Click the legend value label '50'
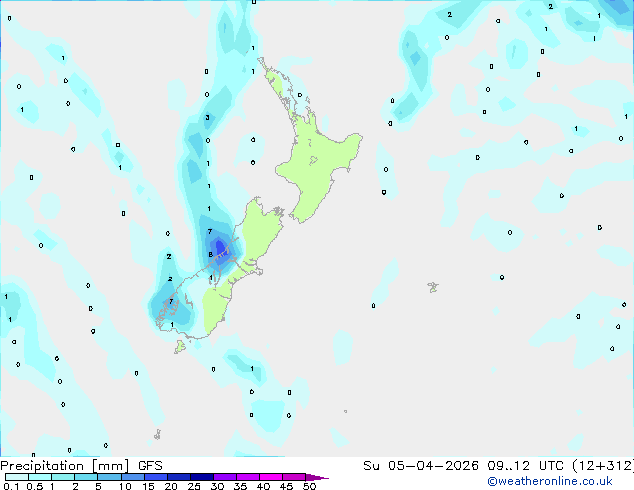The height and width of the screenshot is (490, 634). pos(309,486)
